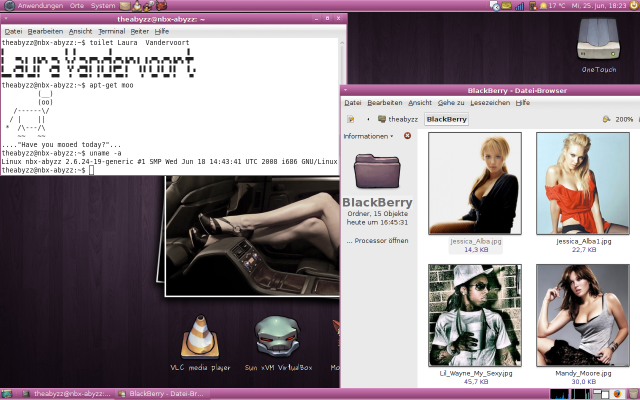Select the Jessica_Alba.jpg thumbnail
Image resolution: width=640 pixels, height=400 pixels.
coord(475,183)
